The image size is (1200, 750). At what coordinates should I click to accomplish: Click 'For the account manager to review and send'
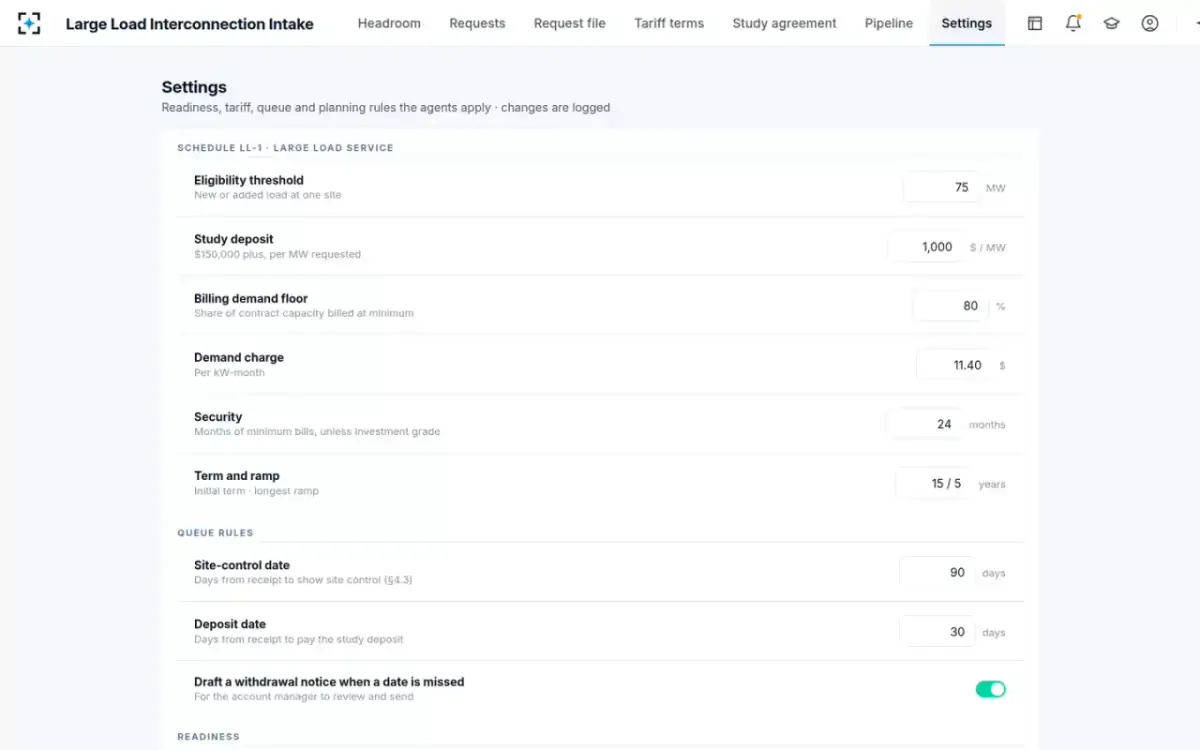[304, 697]
